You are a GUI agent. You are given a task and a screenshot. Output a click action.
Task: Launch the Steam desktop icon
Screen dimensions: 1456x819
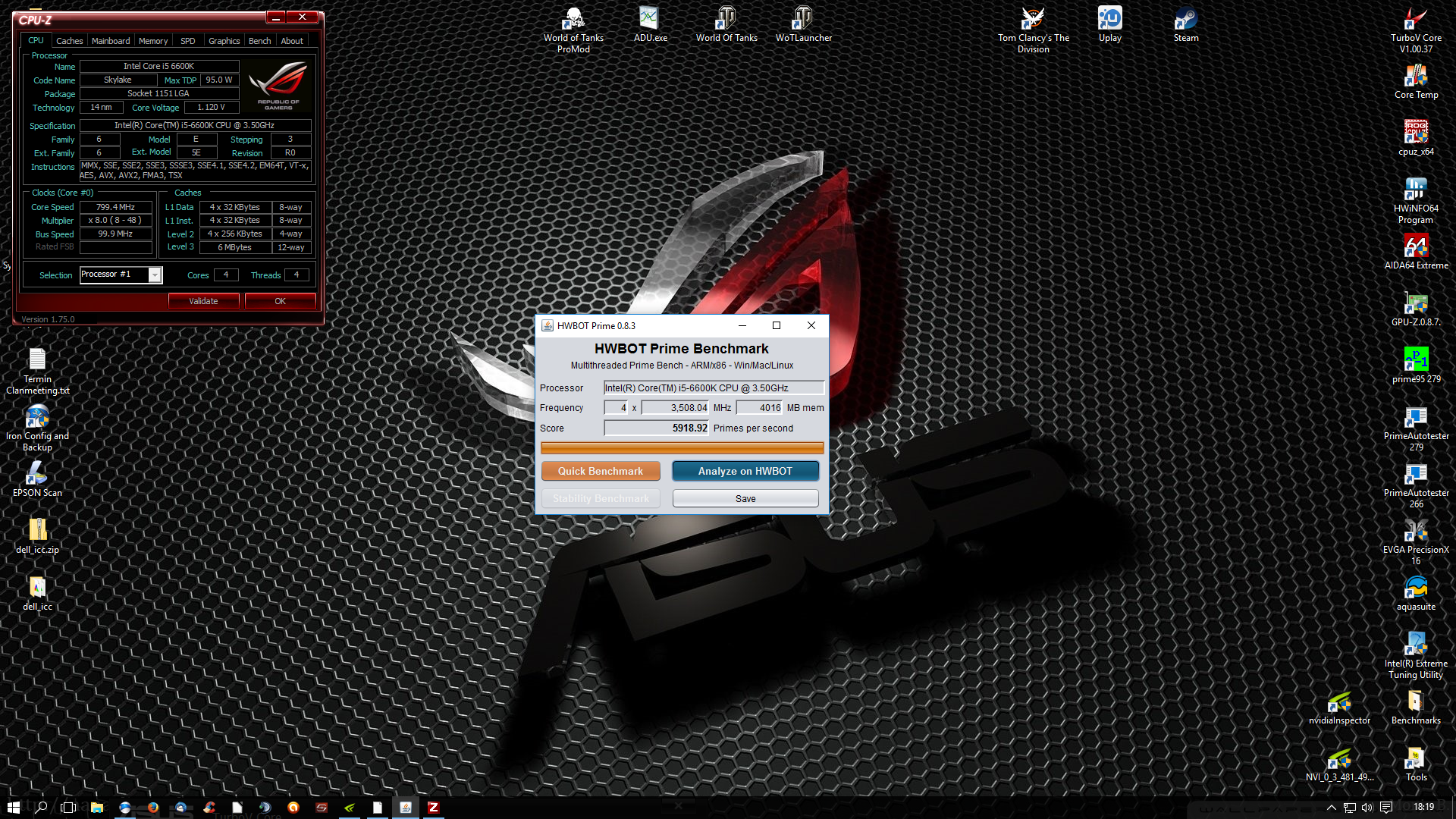point(1186,24)
